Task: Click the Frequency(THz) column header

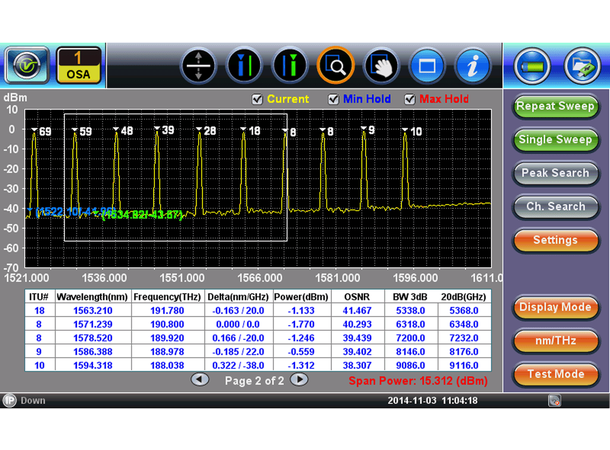Action: pyautogui.click(x=167, y=297)
